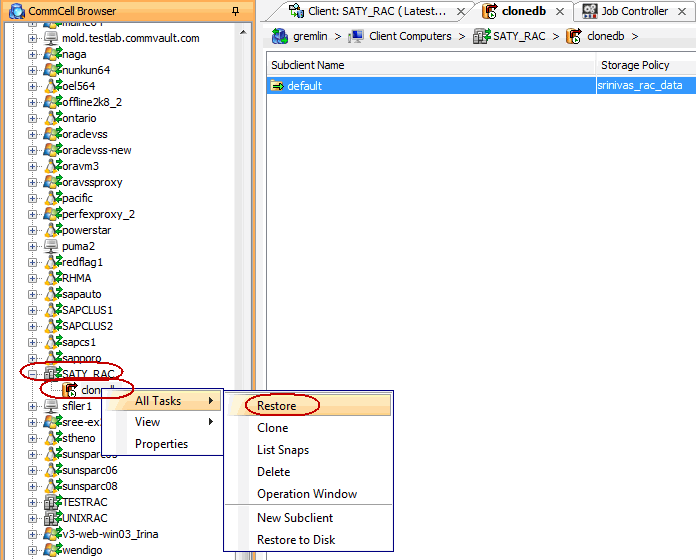
Task: Click the clonedb instance icon in tree
Action: (70, 390)
